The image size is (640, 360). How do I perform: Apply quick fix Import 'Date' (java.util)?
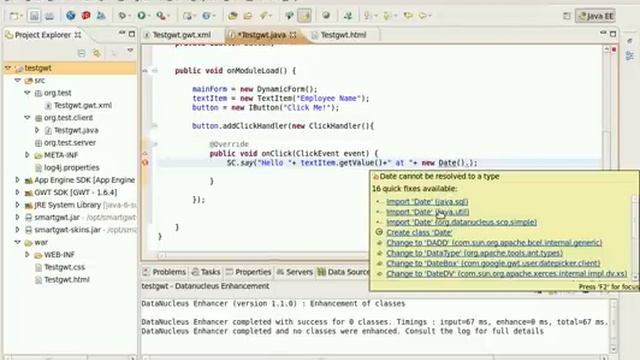[427, 212]
